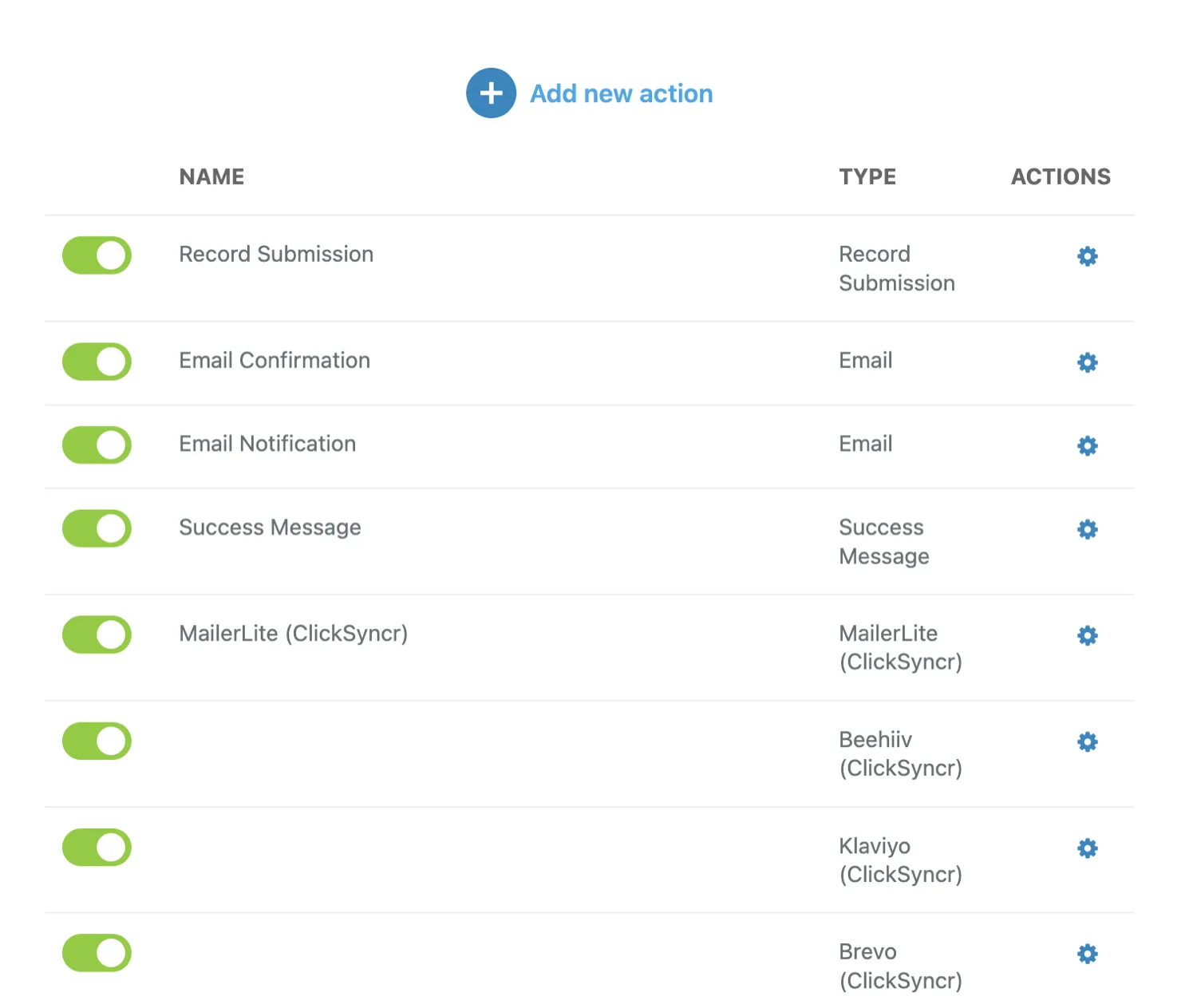The image size is (1197, 1008).
Task: Click the Email type of Email Notification
Action: (866, 443)
